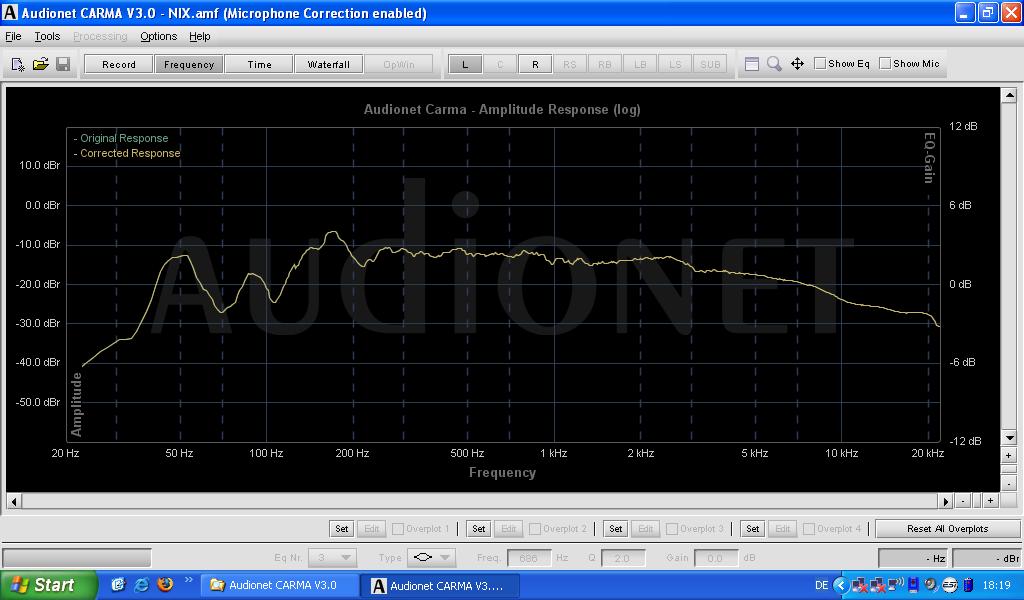This screenshot has width=1024, height=600.
Task: Tick the Overplot 1 checkbox
Action: (398, 529)
